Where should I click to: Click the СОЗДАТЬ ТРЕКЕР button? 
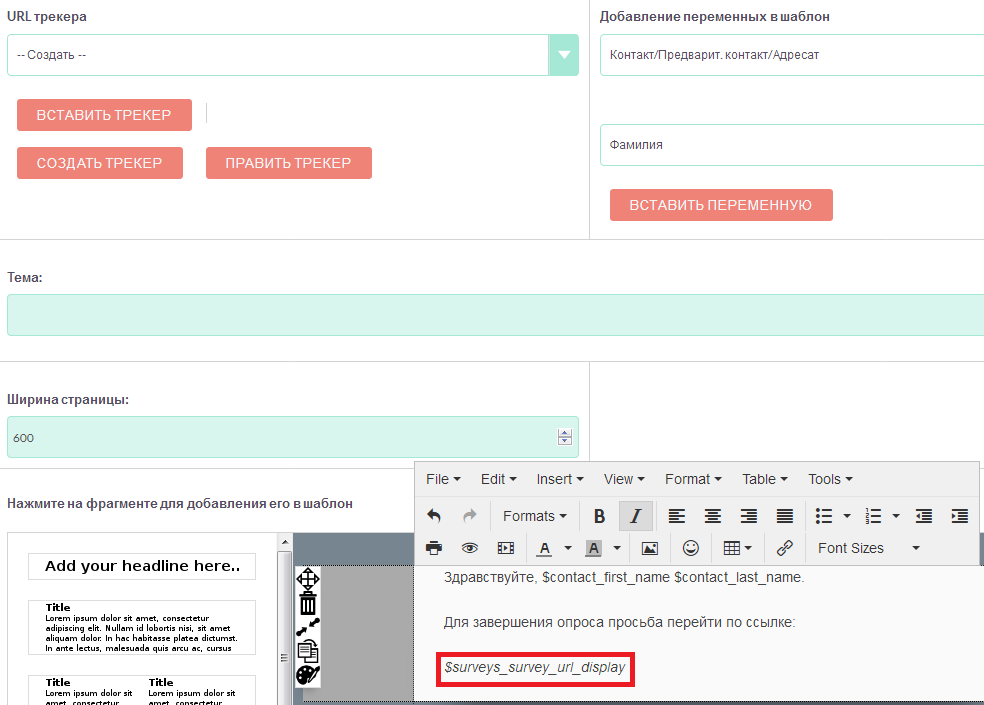pyautogui.click(x=100, y=163)
